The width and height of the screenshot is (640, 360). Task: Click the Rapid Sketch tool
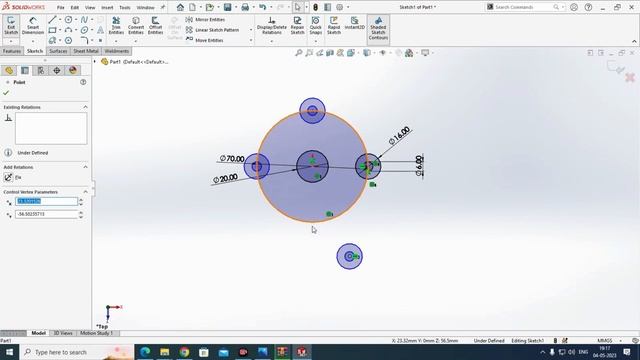point(333,26)
